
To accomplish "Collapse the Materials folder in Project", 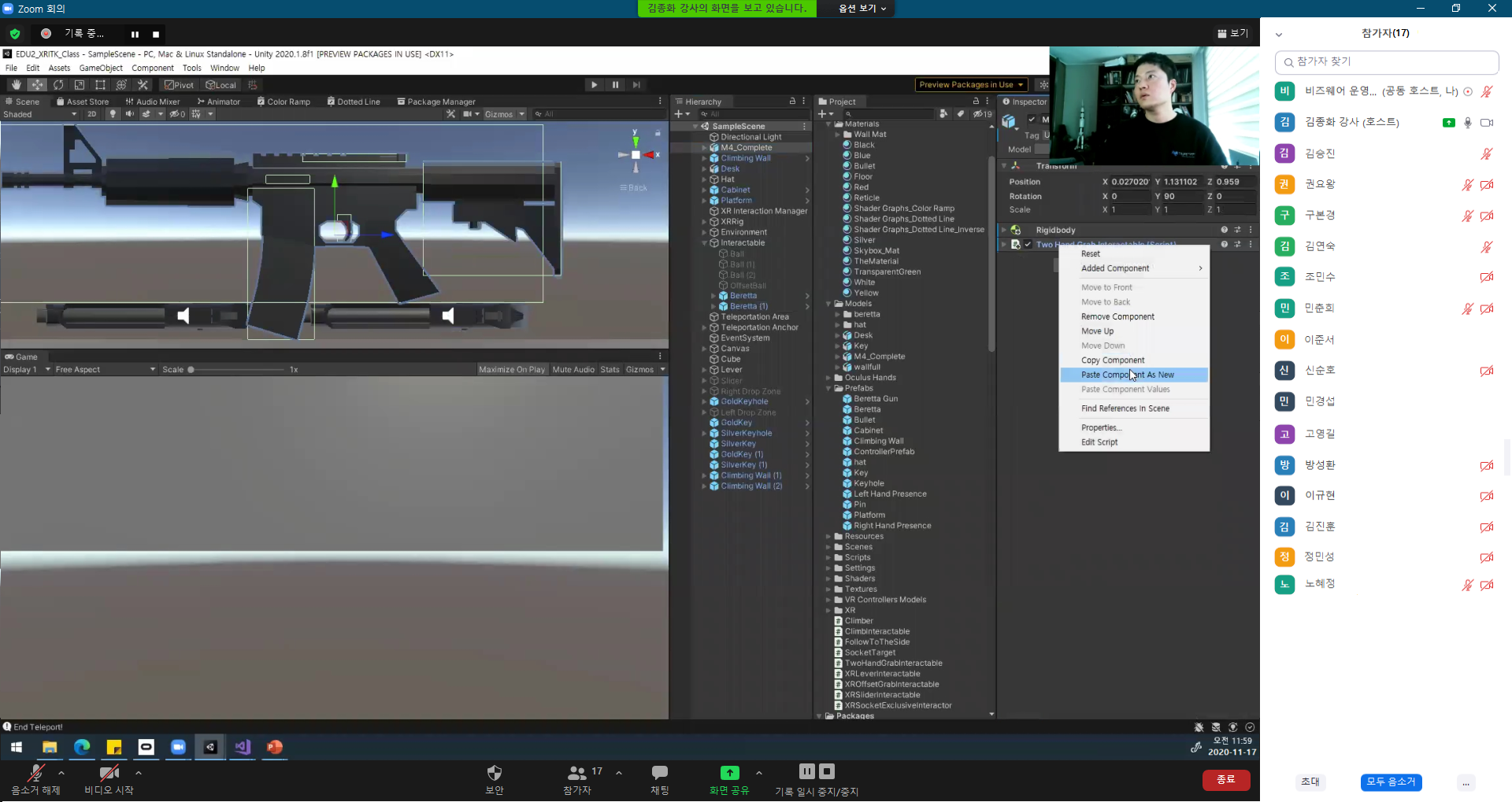I will click(828, 124).
